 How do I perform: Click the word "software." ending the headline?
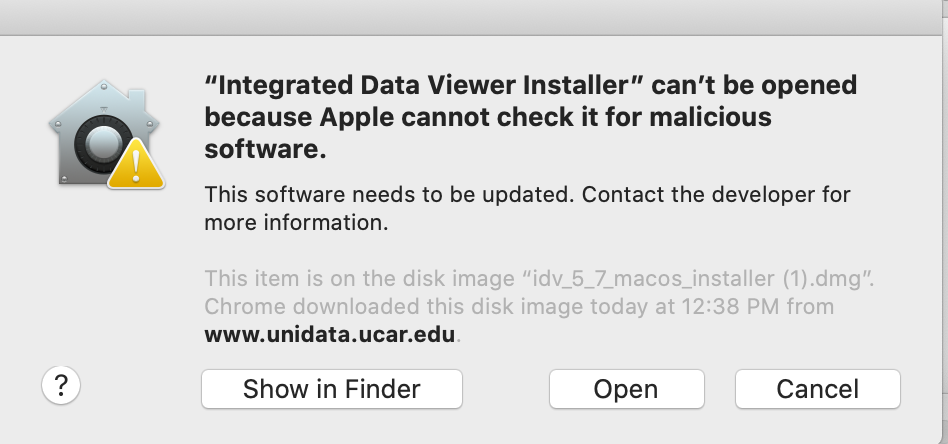tap(266, 150)
